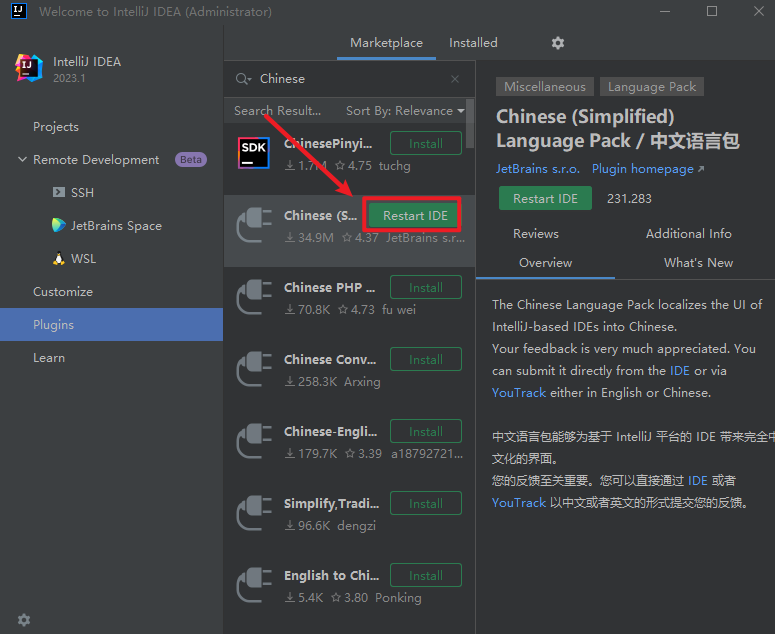
Task: Select the English to Chi... plugin name
Action: coord(331,576)
